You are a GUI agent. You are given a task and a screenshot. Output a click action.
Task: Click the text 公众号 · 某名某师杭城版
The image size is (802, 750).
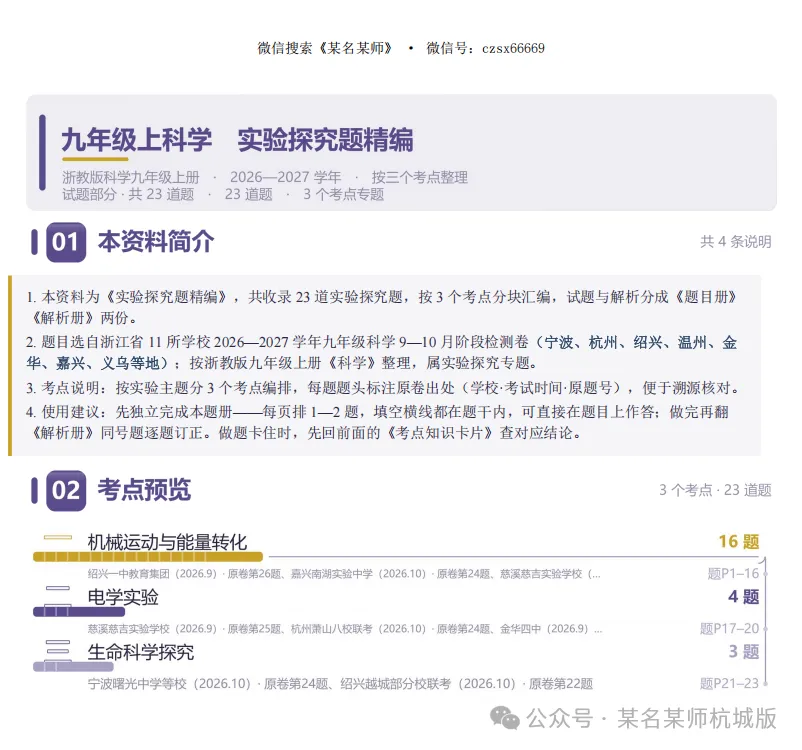[x=652, y=718]
